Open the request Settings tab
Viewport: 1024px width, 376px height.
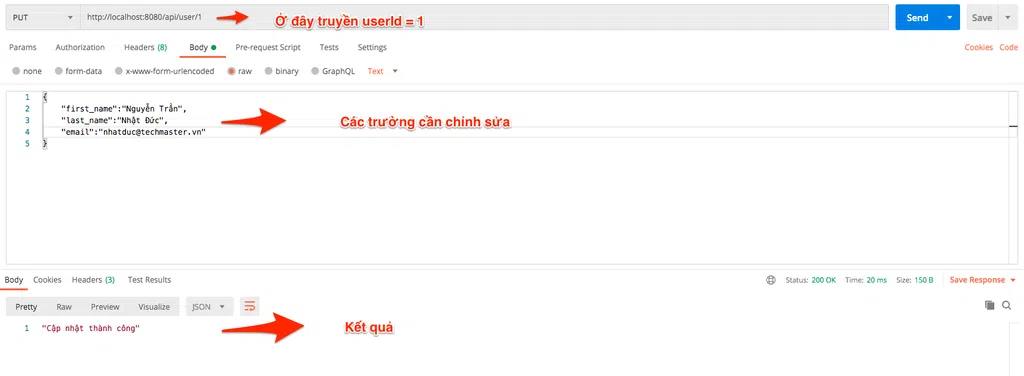pos(372,47)
